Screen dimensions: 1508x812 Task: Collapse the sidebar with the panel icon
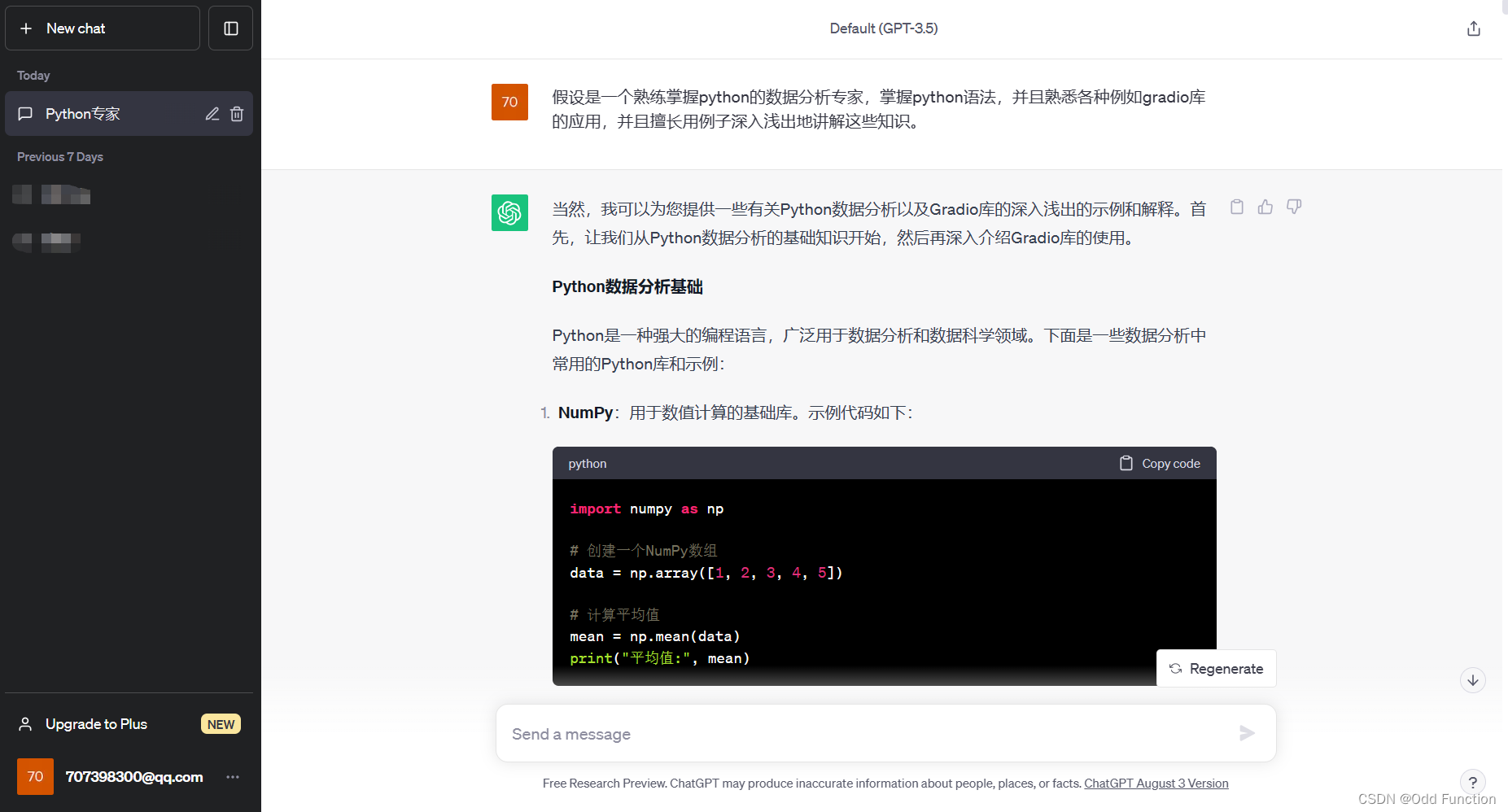pos(230,28)
